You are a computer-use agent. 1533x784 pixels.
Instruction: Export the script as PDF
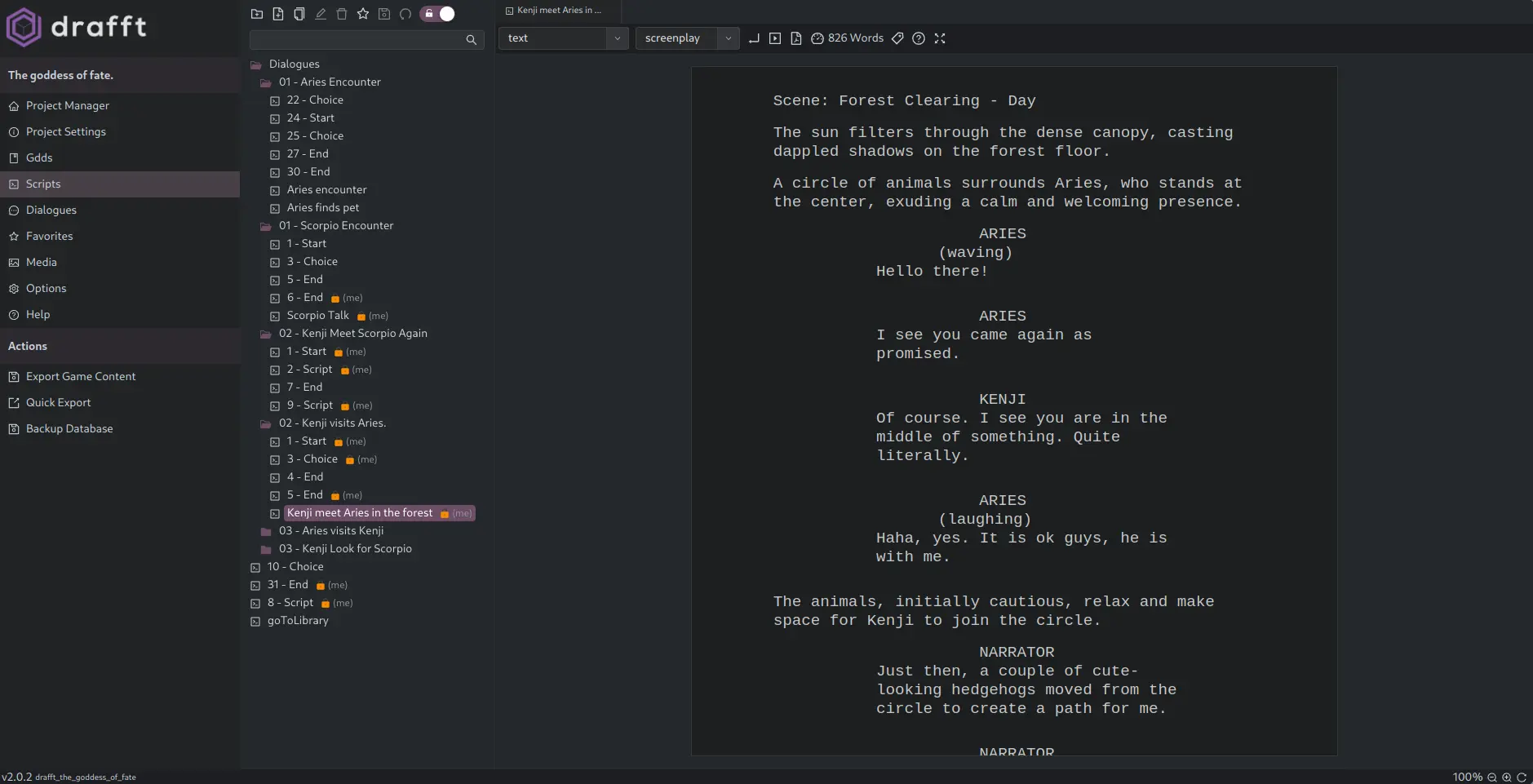(x=795, y=38)
